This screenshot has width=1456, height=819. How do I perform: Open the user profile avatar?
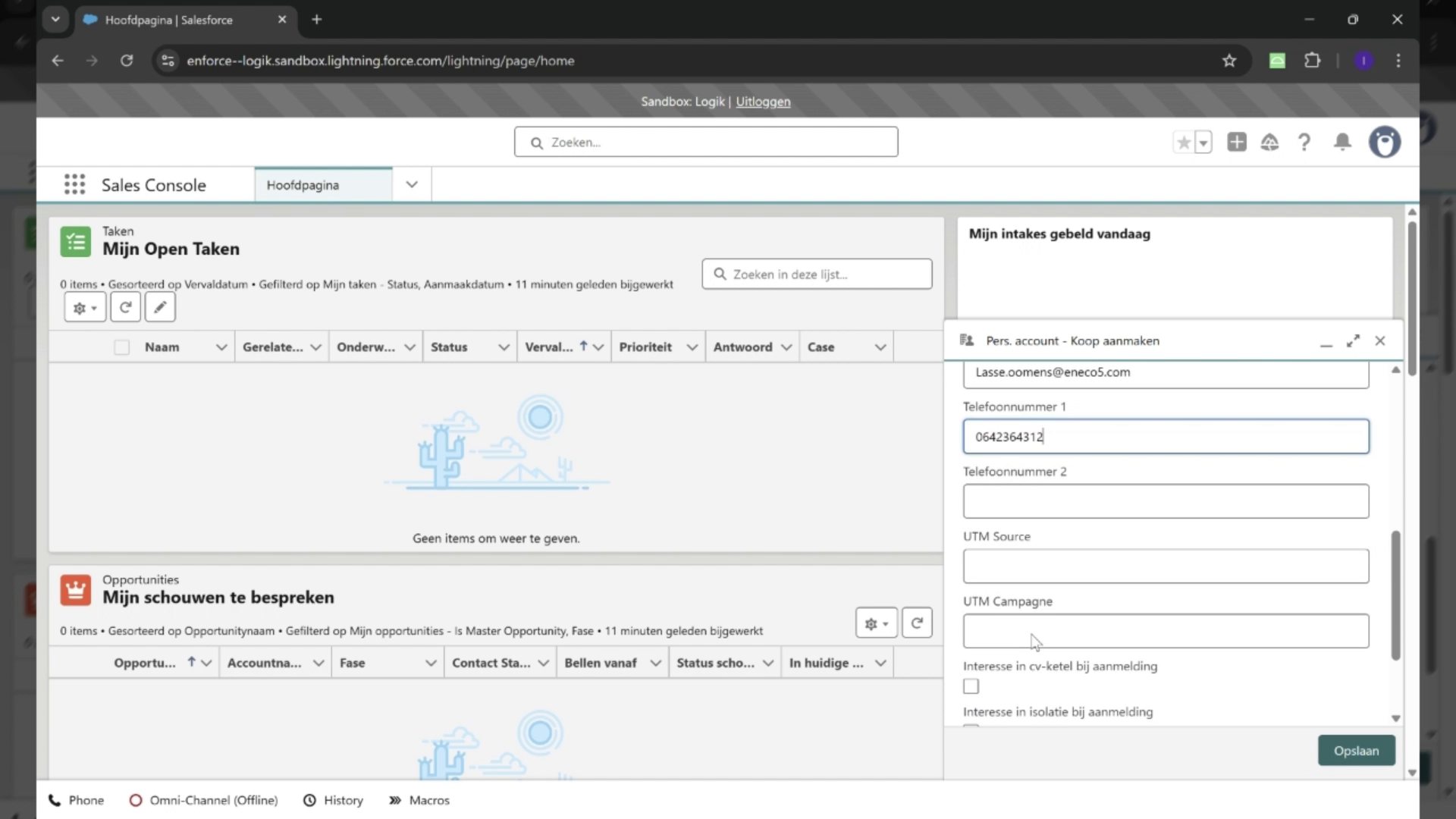point(1384,142)
